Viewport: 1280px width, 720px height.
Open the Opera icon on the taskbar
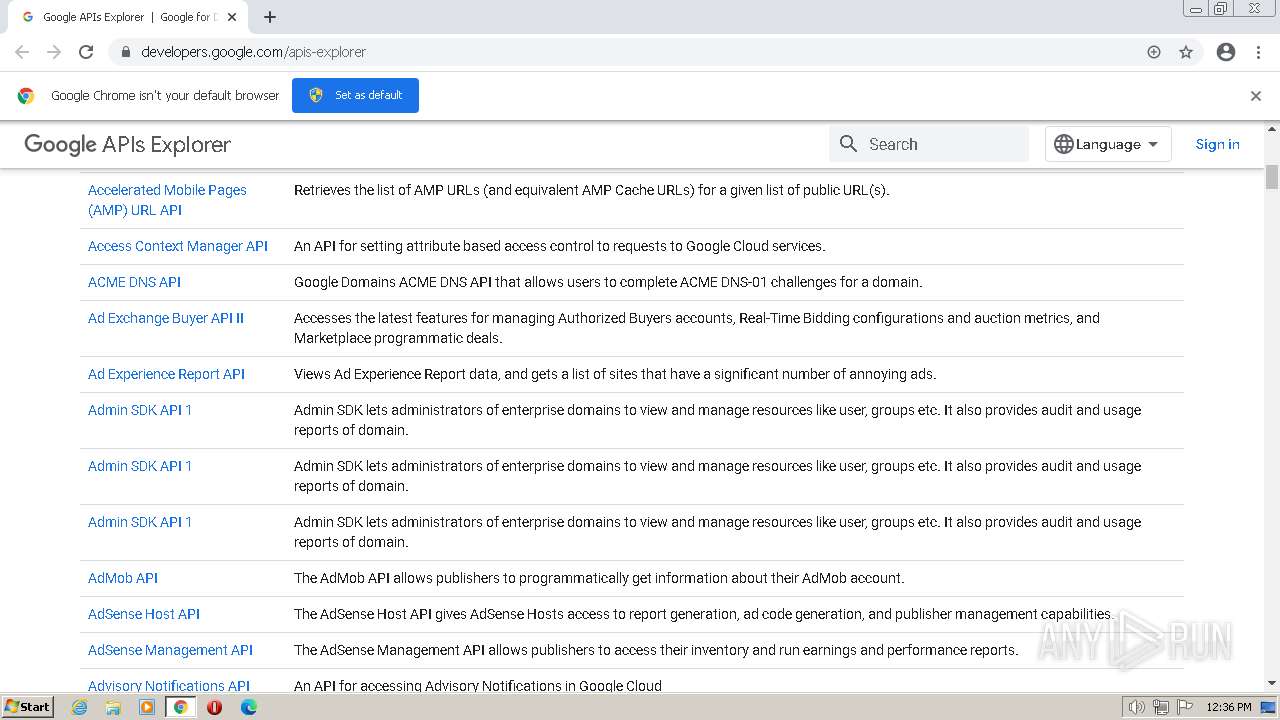tap(214, 707)
